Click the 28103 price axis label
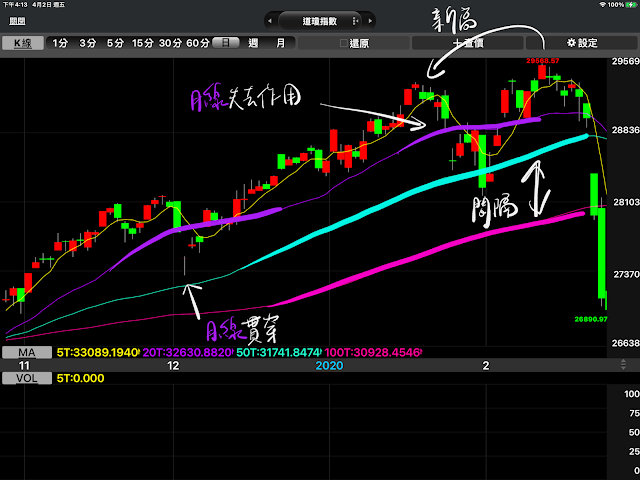Screen dimensions: 640x480 click(x=626, y=202)
